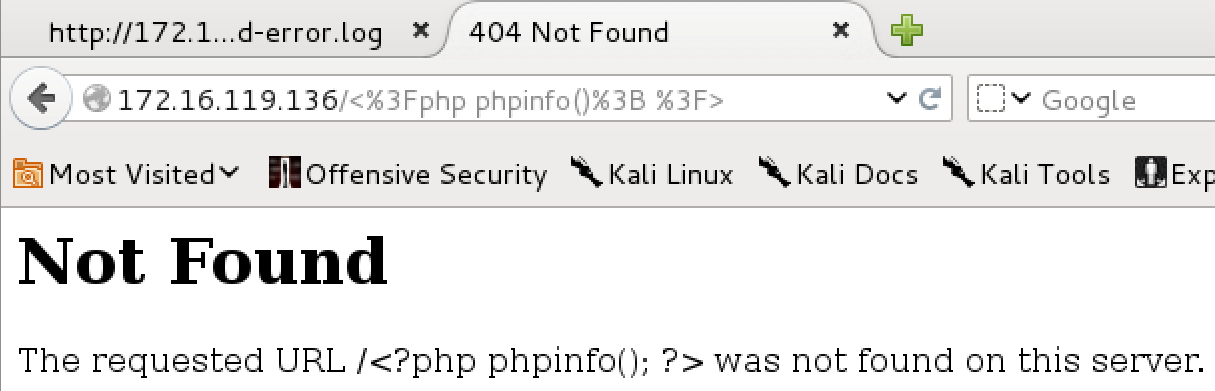Click the back navigation arrow button
This screenshot has height=391, width=1215.
[x=40, y=98]
